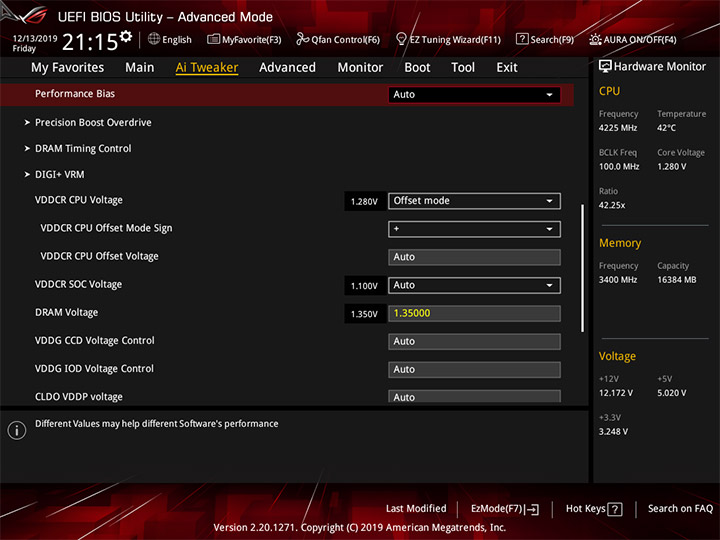Click the 21:15 clock display
Viewport: 720px width, 540px height.
pyautogui.click(x=90, y=42)
